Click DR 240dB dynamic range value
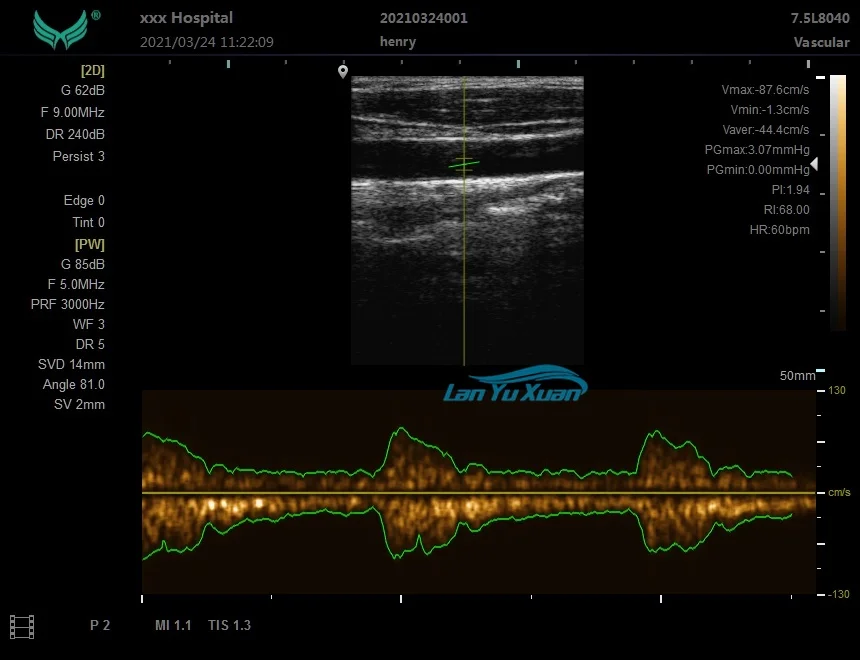Image resolution: width=860 pixels, height=660 pixels. coord(75,134)
